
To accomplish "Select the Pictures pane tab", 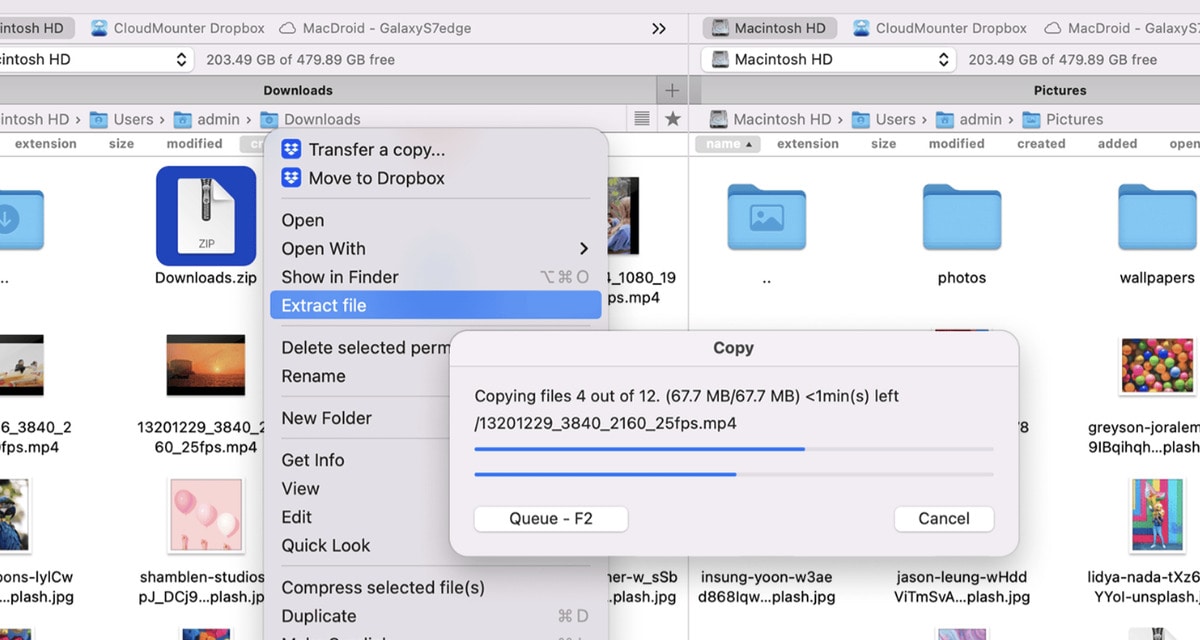I will click(x=1059, y=90).
